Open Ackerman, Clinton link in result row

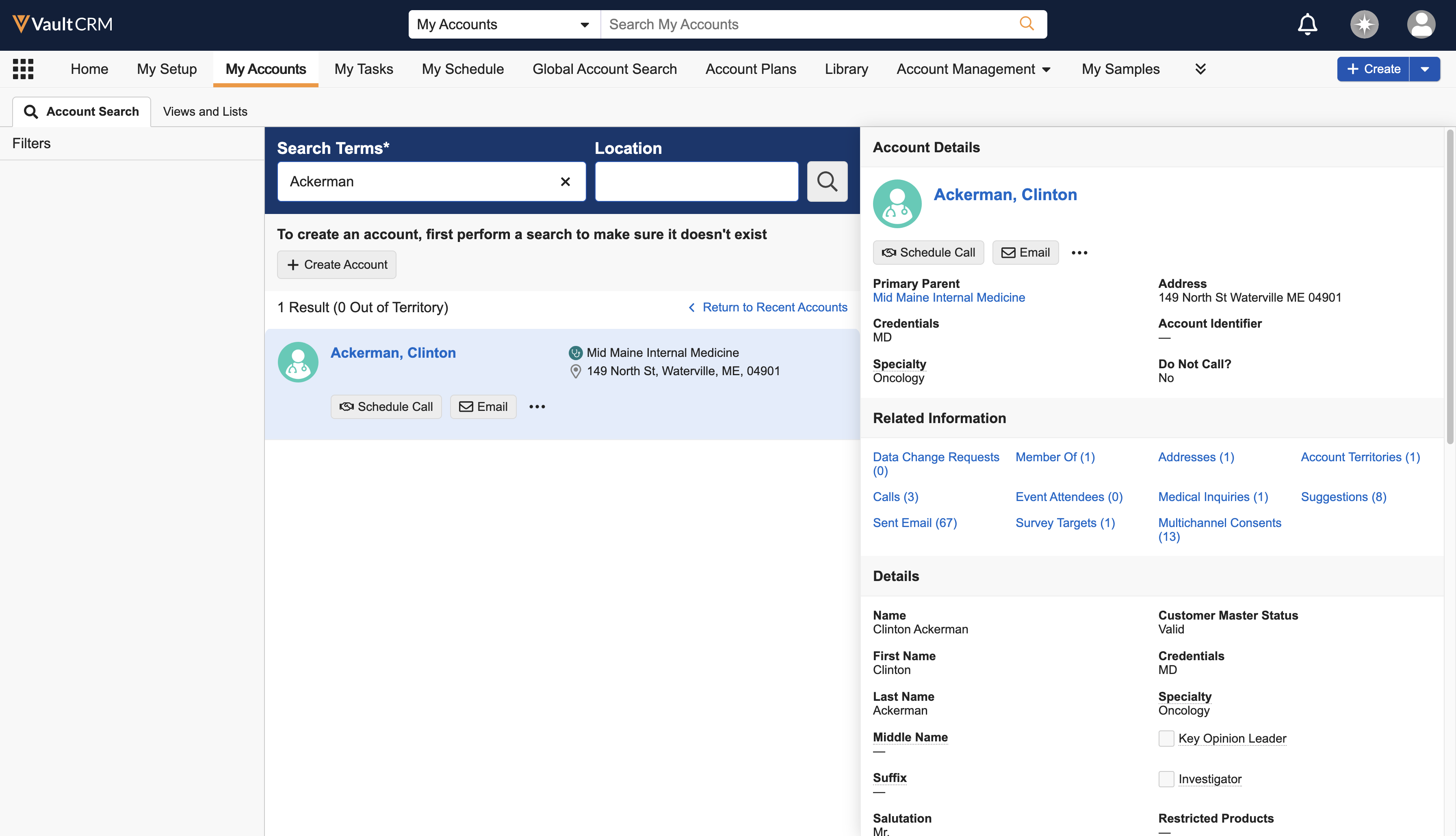tap(393, 352)
